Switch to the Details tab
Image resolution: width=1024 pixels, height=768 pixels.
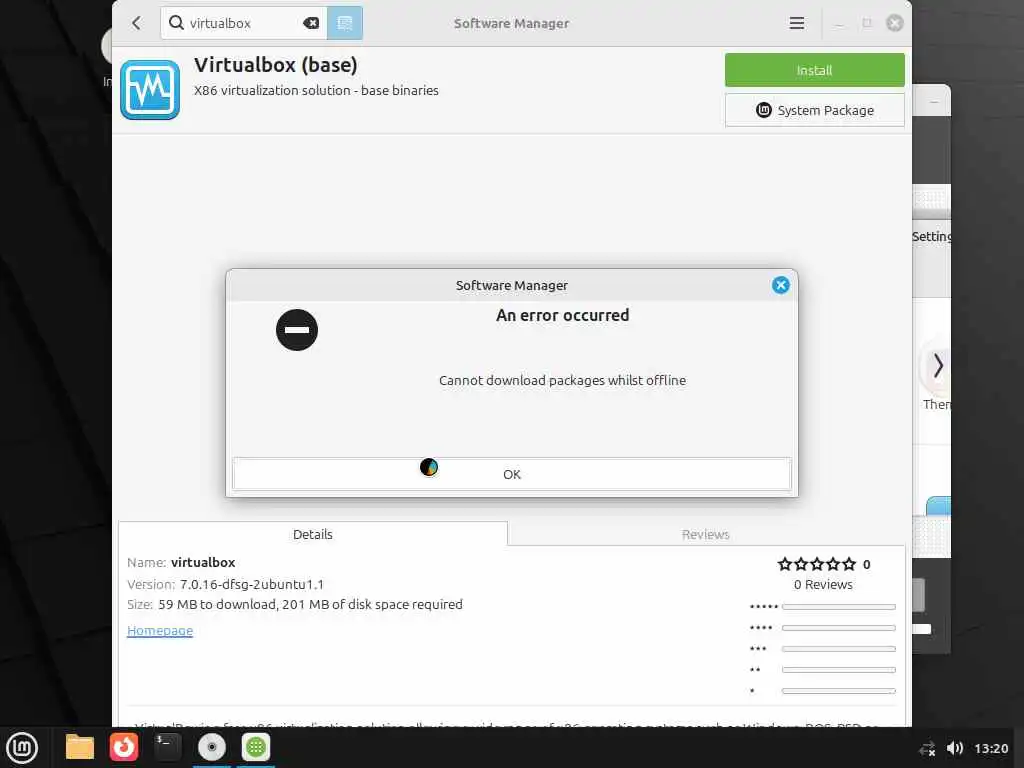(x=313, y=534)
